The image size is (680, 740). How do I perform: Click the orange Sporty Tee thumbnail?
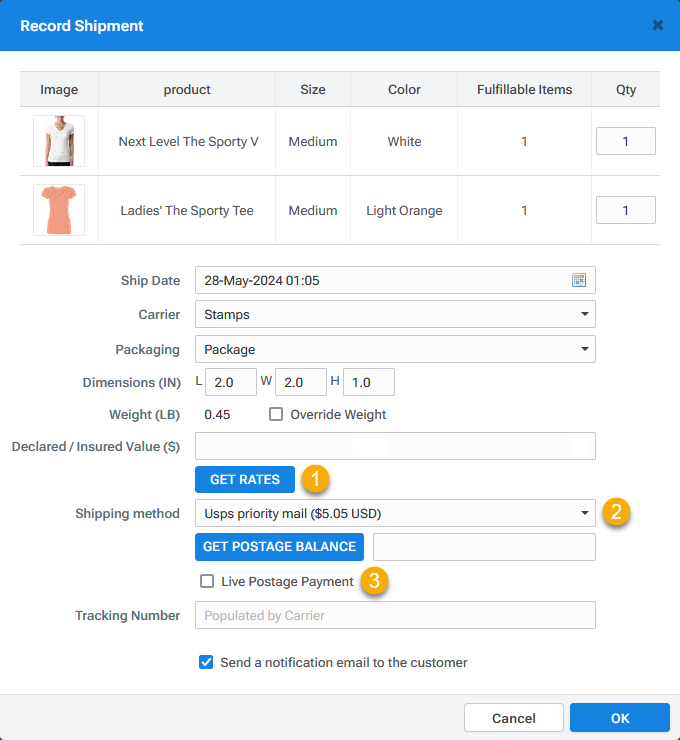[59, 210]
